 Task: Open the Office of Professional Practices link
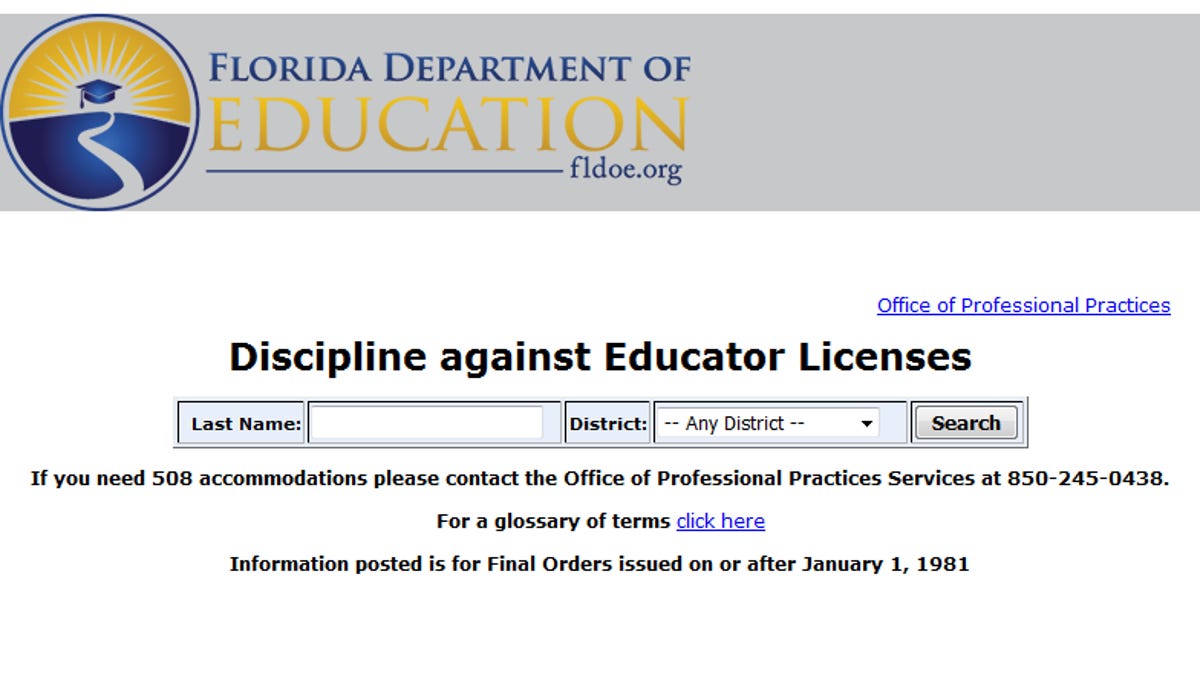(1023, 305)
